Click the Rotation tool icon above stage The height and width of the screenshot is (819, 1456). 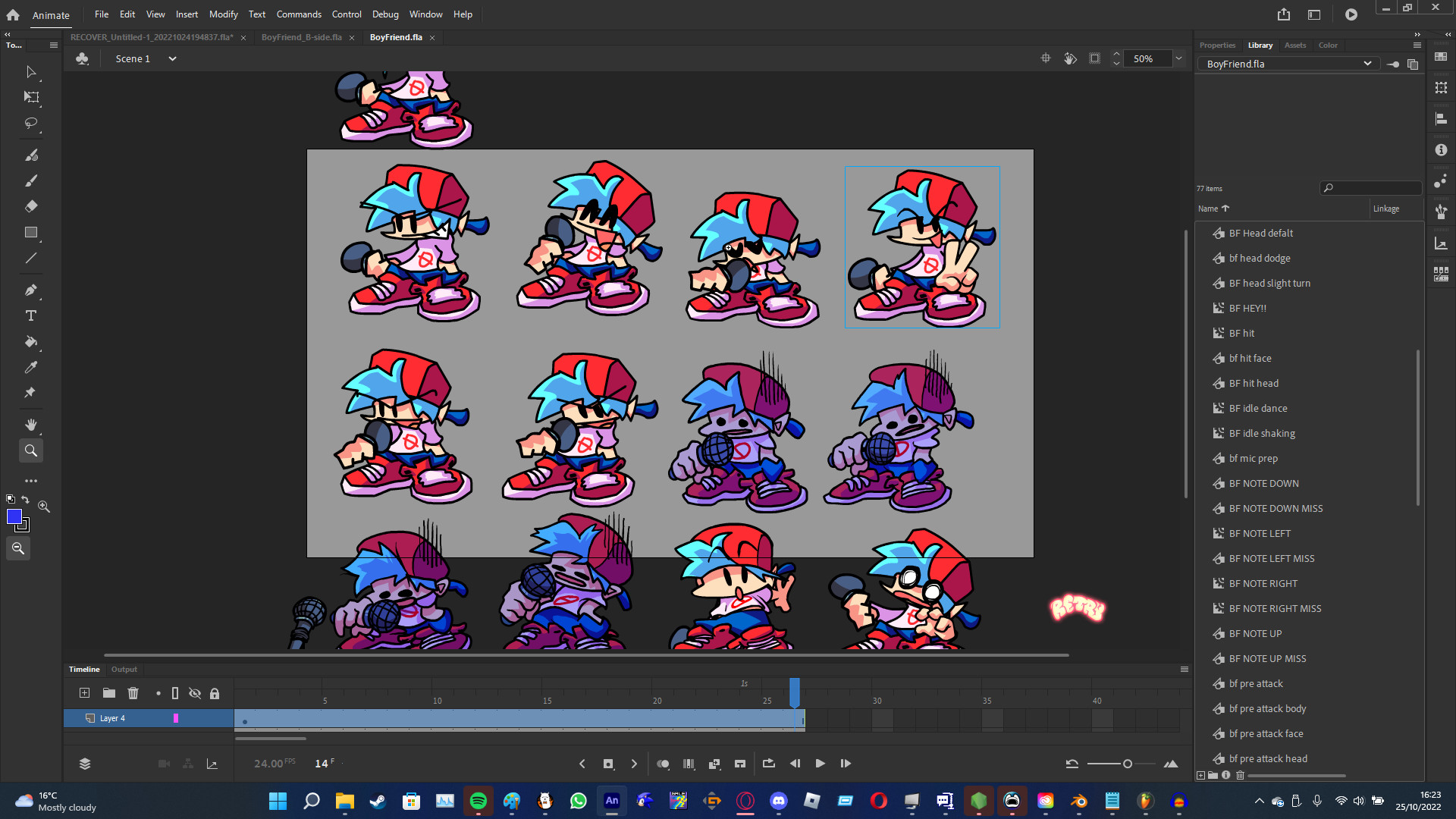[x=1070, y=58]
